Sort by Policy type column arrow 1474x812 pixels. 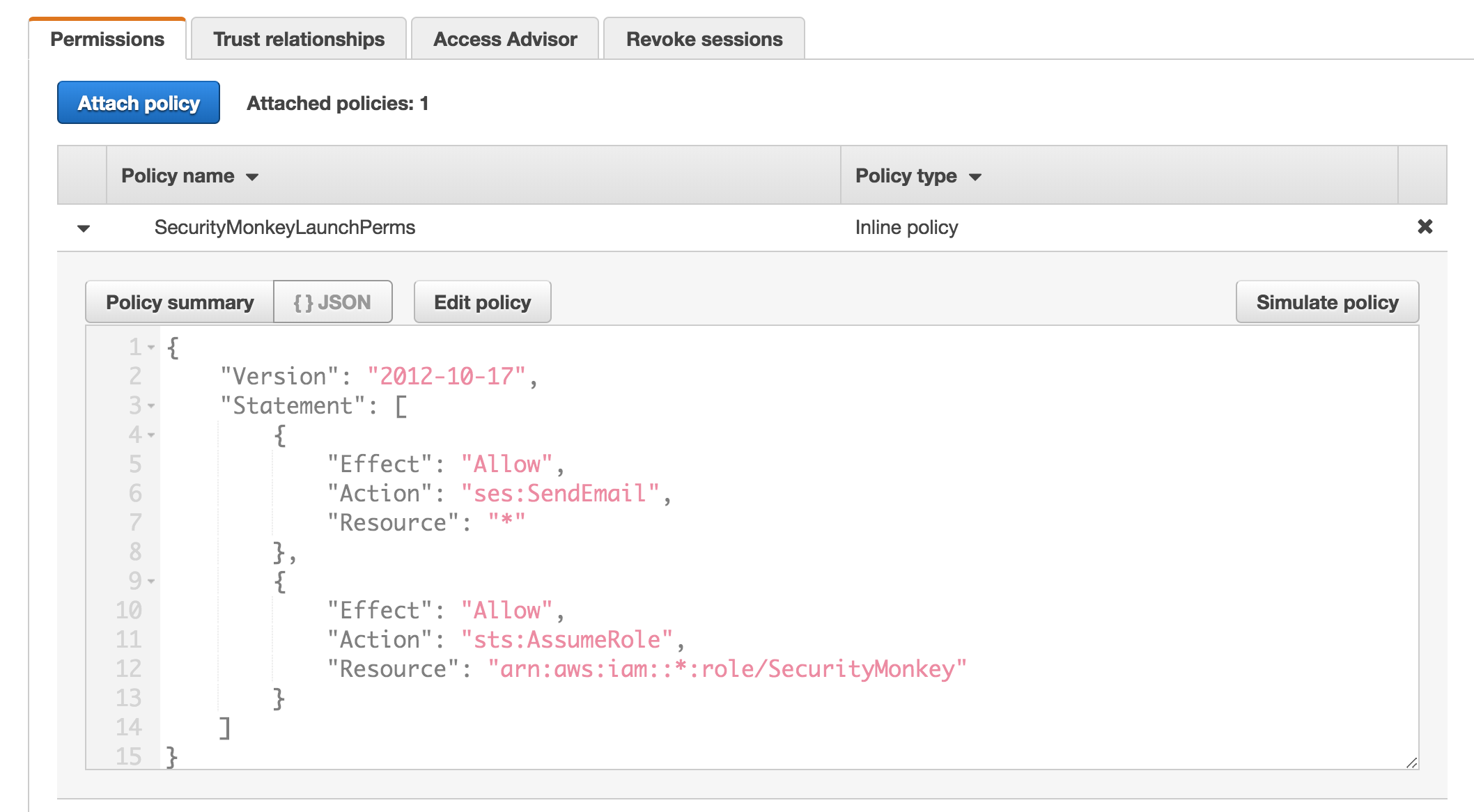[975, 177]
